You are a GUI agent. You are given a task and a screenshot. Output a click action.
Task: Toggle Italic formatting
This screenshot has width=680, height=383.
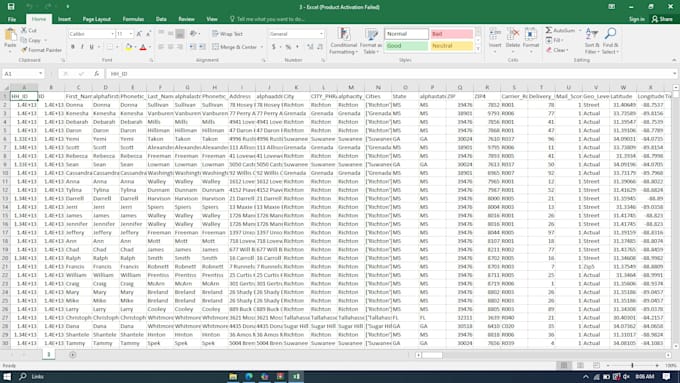[x=82, y=47]
